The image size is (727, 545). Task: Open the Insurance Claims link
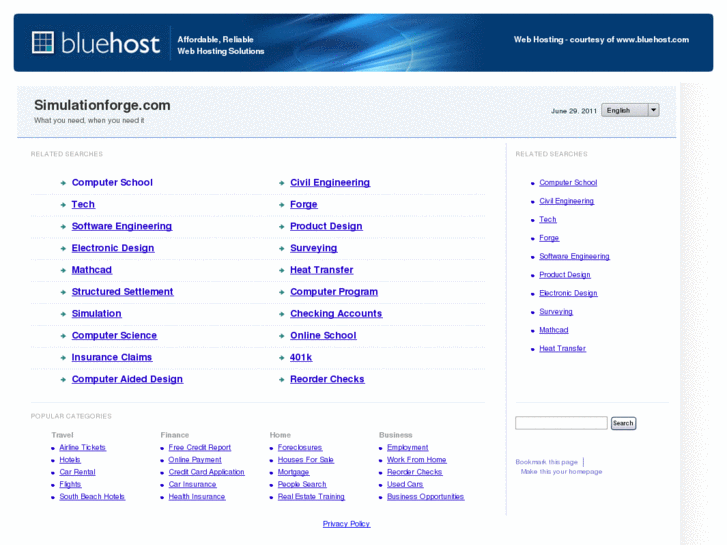[x=112, y=357]
